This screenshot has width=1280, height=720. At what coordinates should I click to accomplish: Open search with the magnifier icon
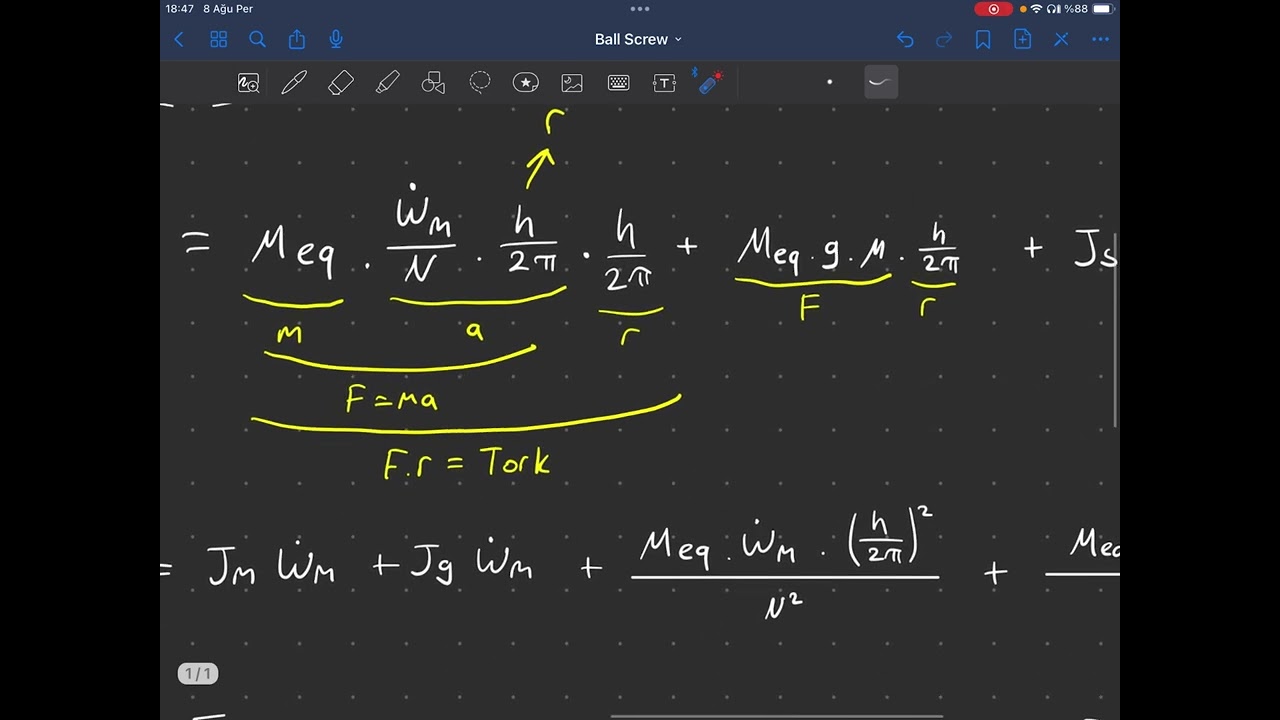point(257,39)
